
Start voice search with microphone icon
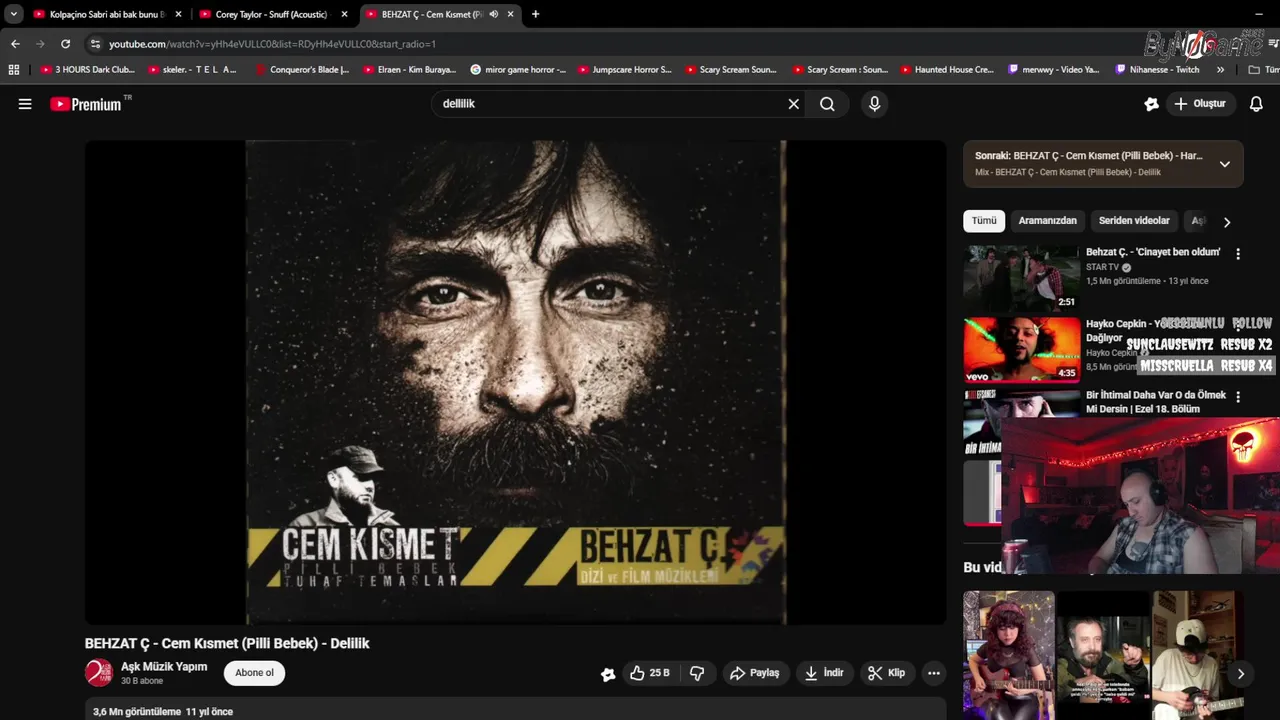click(x=874, y=104)
